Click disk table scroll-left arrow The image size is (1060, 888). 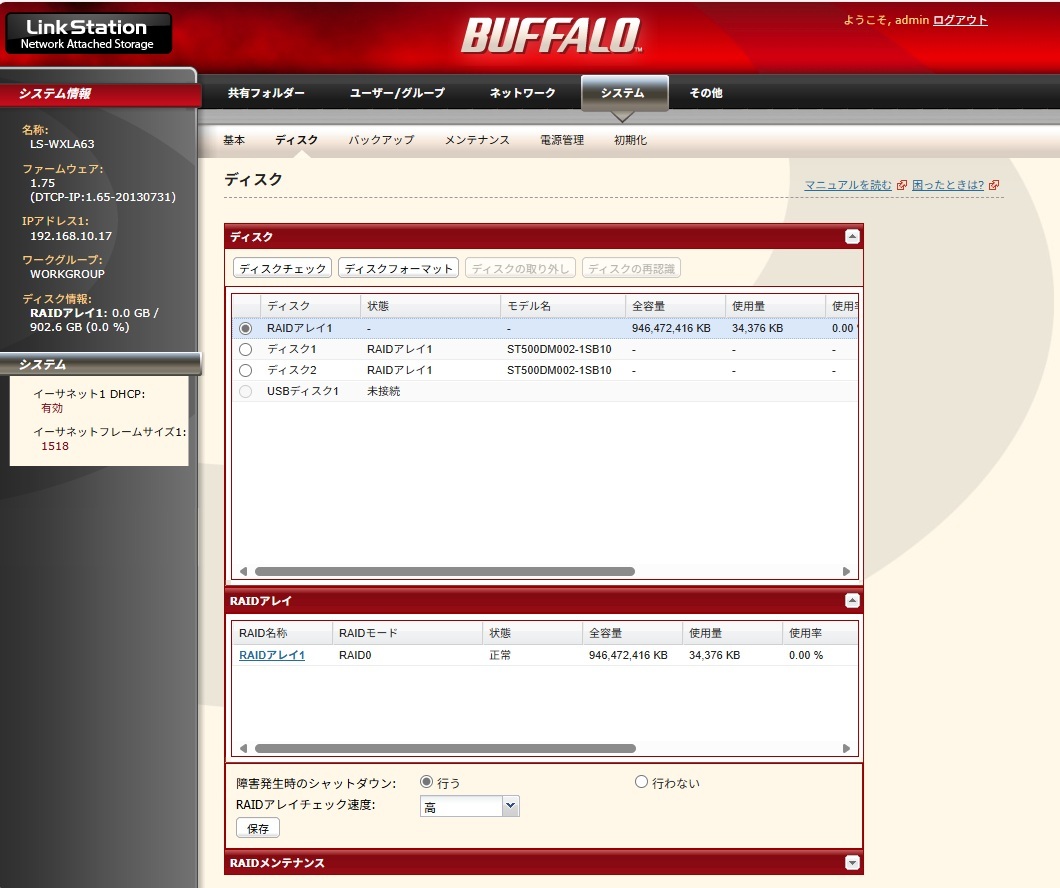point(243,572)
